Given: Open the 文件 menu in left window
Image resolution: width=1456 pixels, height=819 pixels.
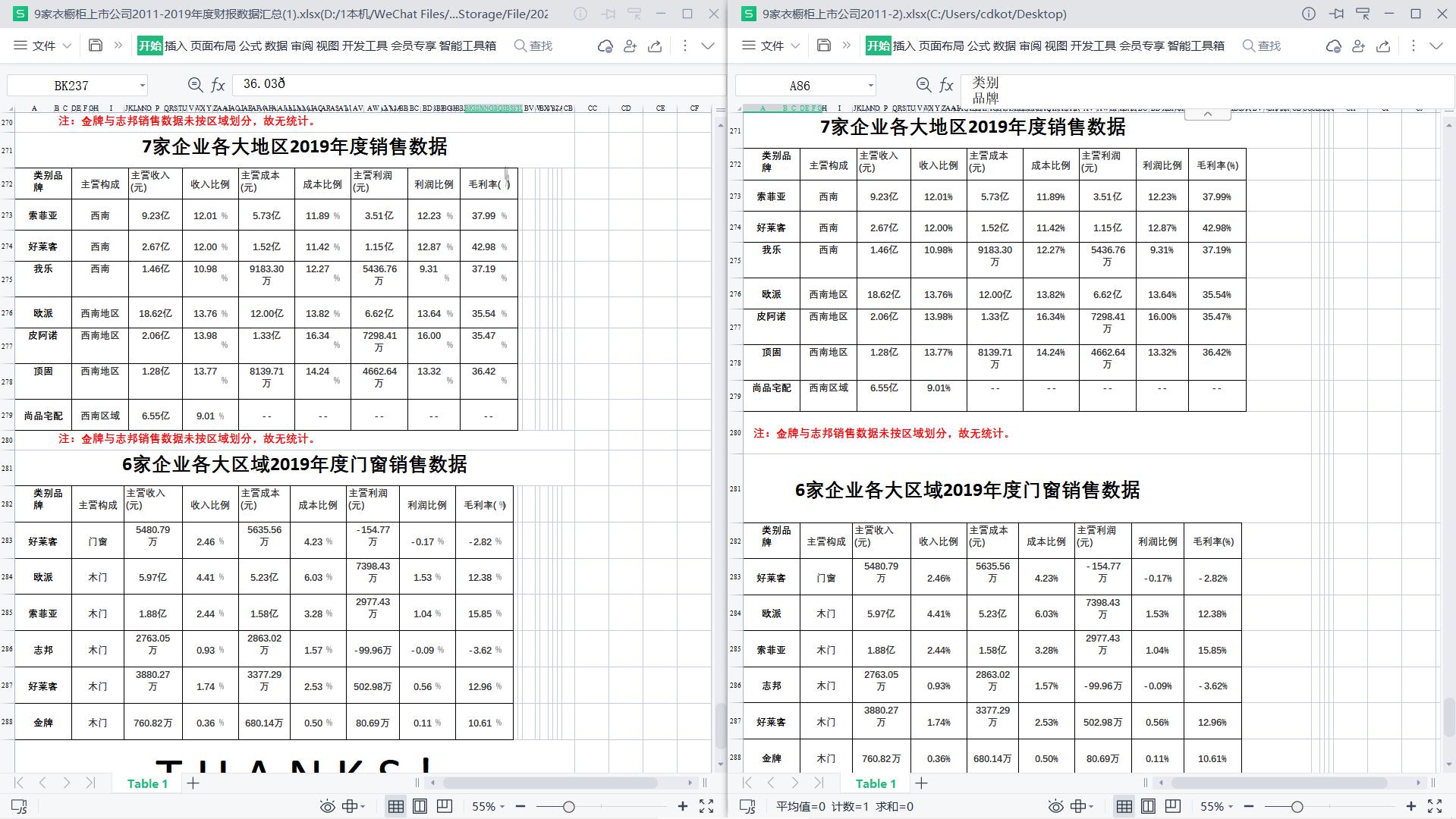Looking at the screenshot, I should click(x=42, y=45).
